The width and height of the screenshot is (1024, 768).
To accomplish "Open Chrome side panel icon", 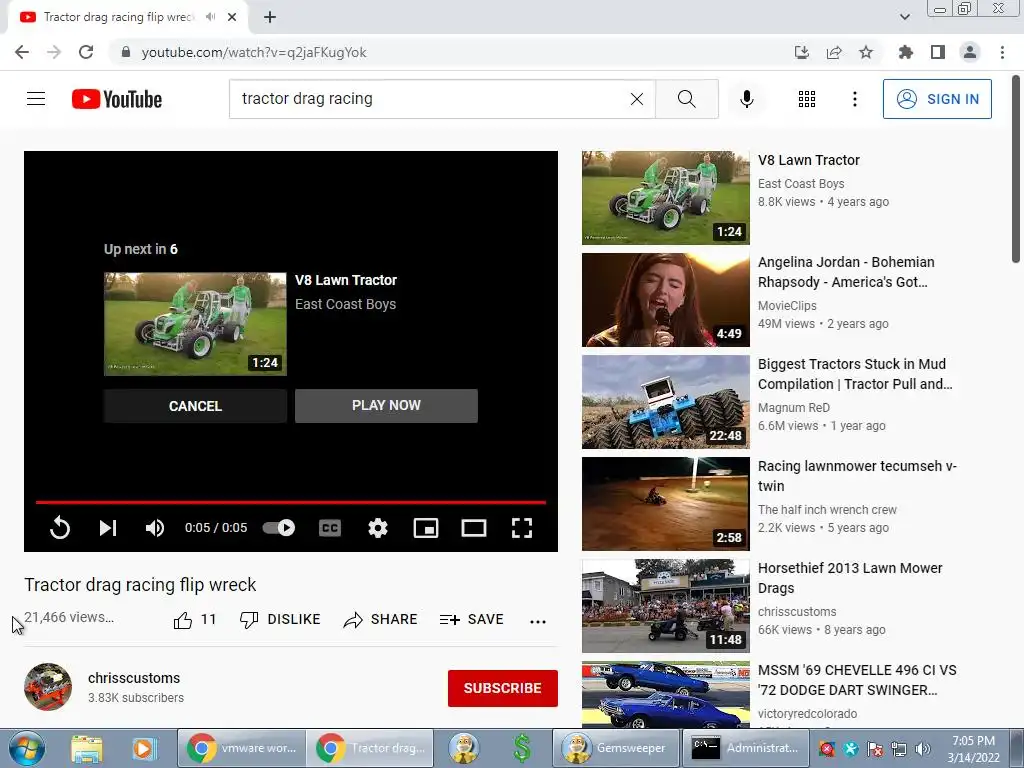I will 938,52.
